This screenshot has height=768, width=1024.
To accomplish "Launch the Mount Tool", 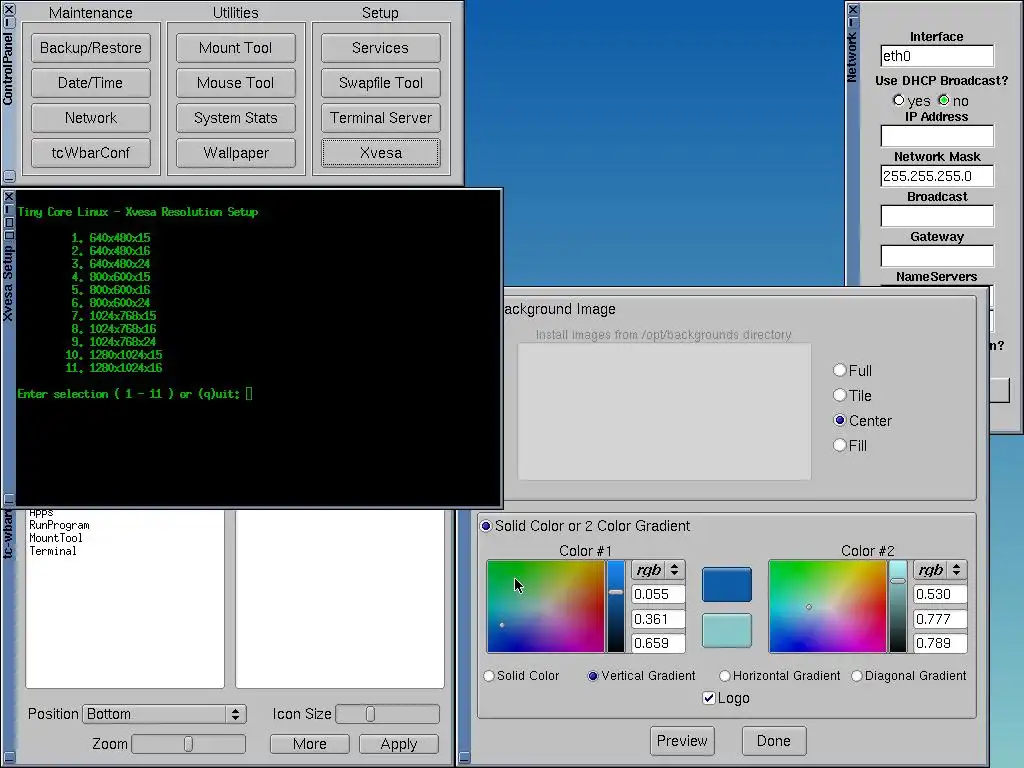I will point(236,48).
